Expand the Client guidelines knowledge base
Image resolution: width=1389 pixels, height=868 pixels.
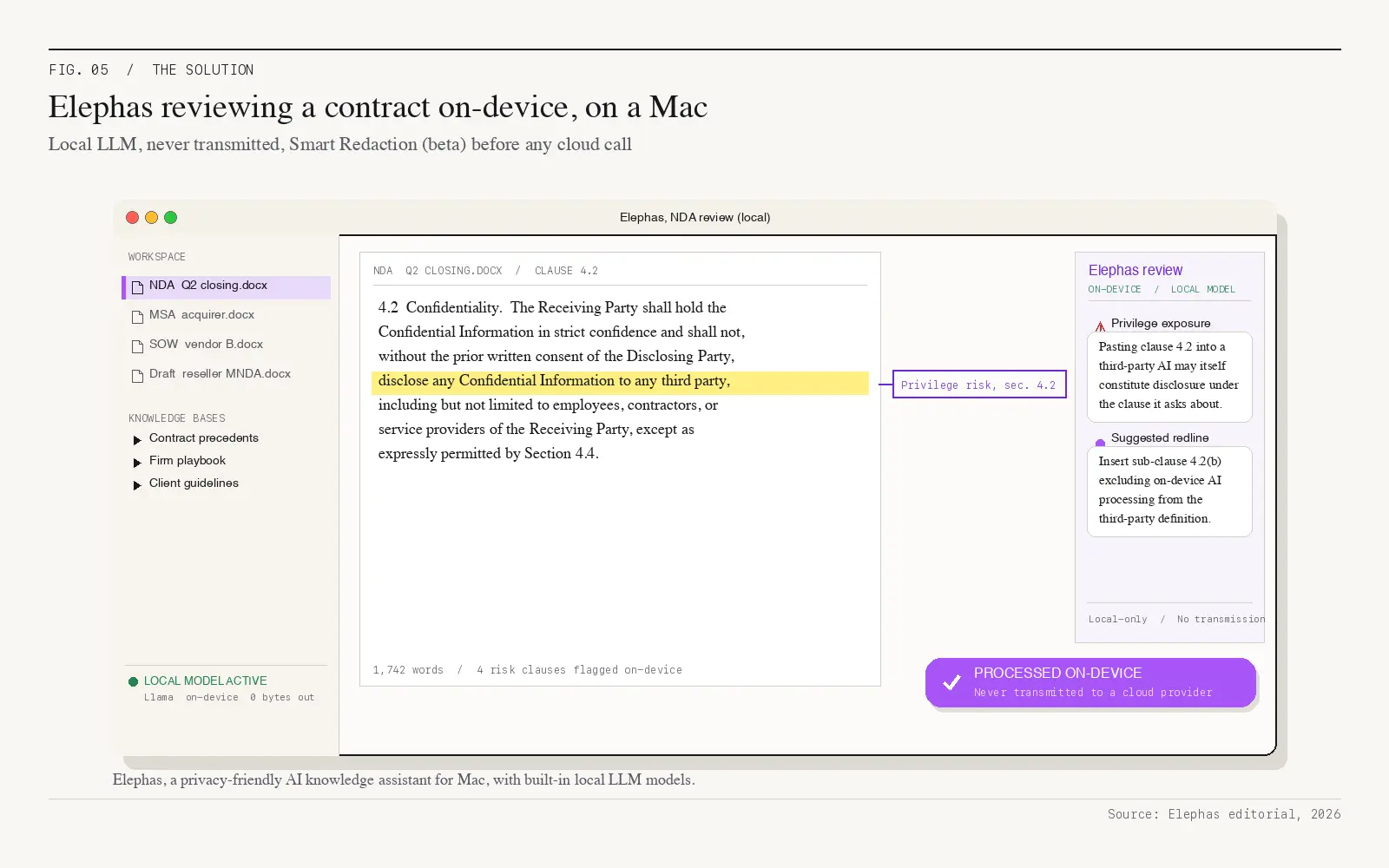137,485
